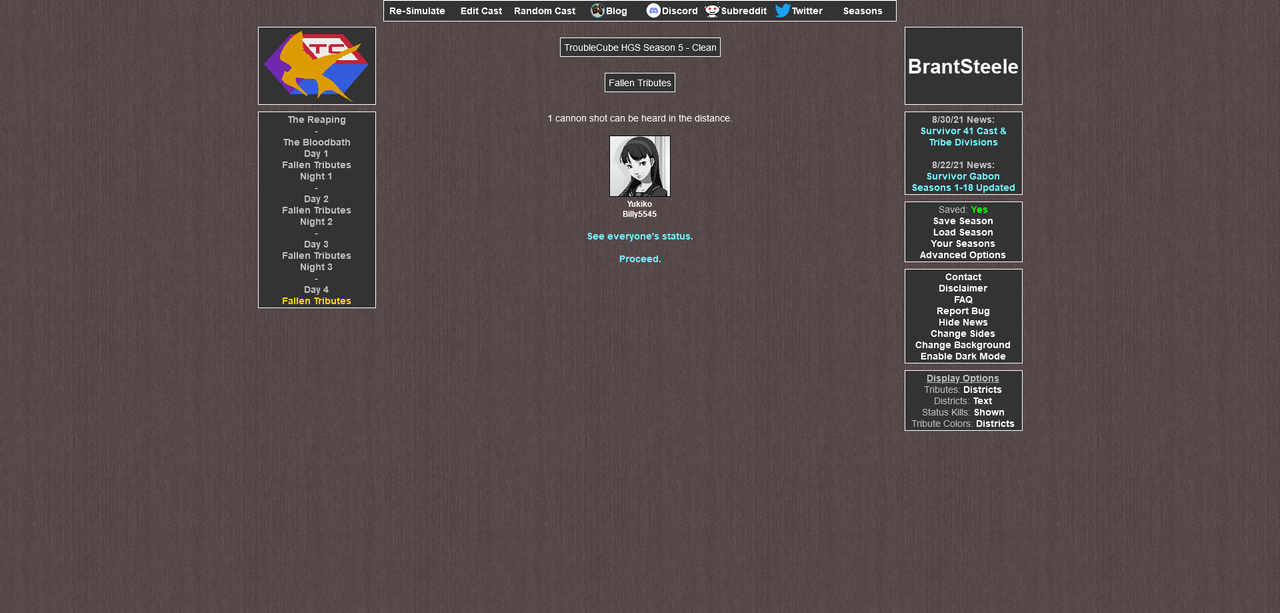Open Your Seasons
This screenshot has width=1280, height=613.
click(x=963, y=244)
